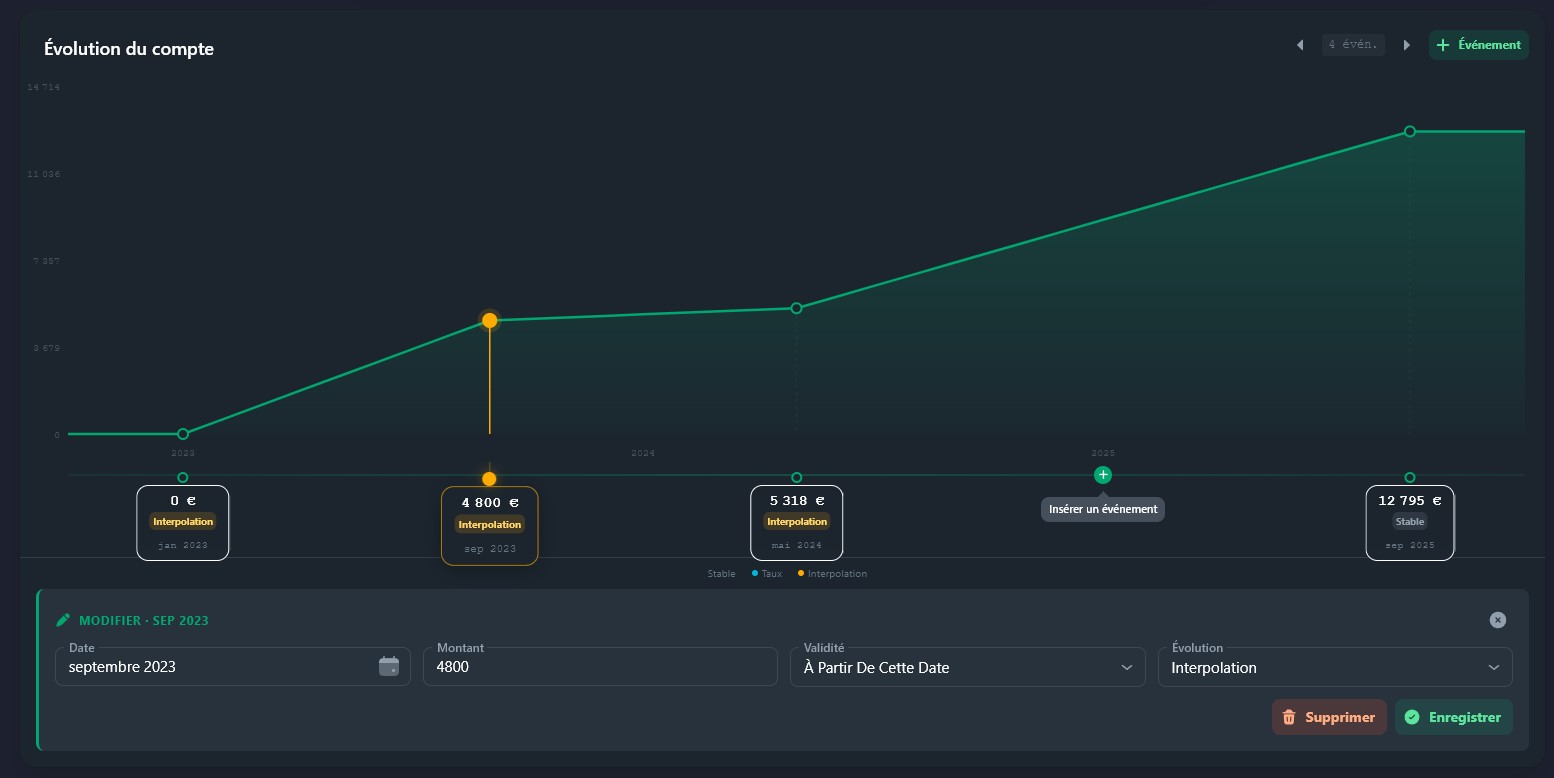
Task: Add a new Événement
Action: point(1478,45)
